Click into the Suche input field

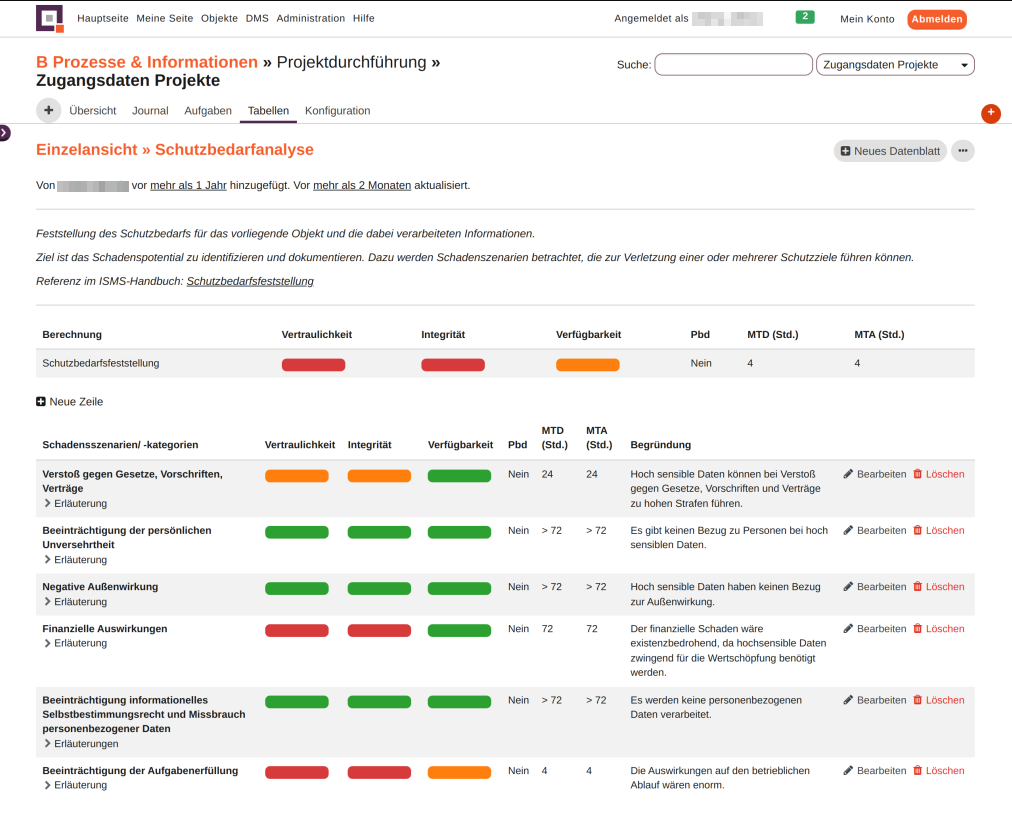coord(733,64)
